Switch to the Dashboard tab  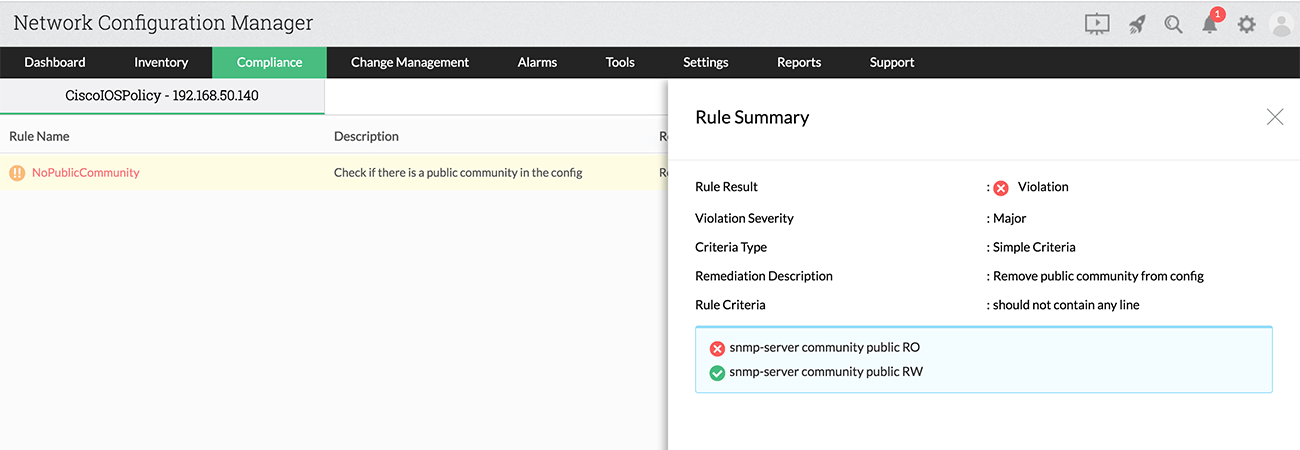click(55, 62)
